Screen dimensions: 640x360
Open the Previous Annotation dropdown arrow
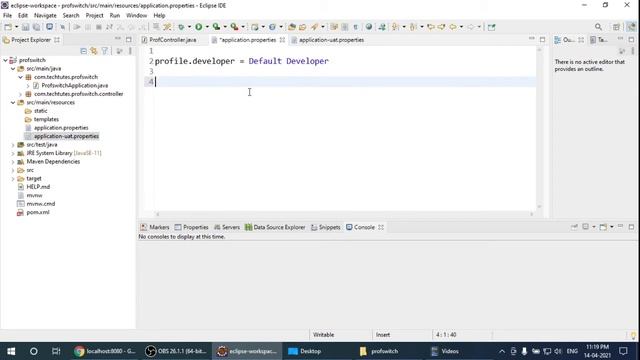tap(422, 27)
